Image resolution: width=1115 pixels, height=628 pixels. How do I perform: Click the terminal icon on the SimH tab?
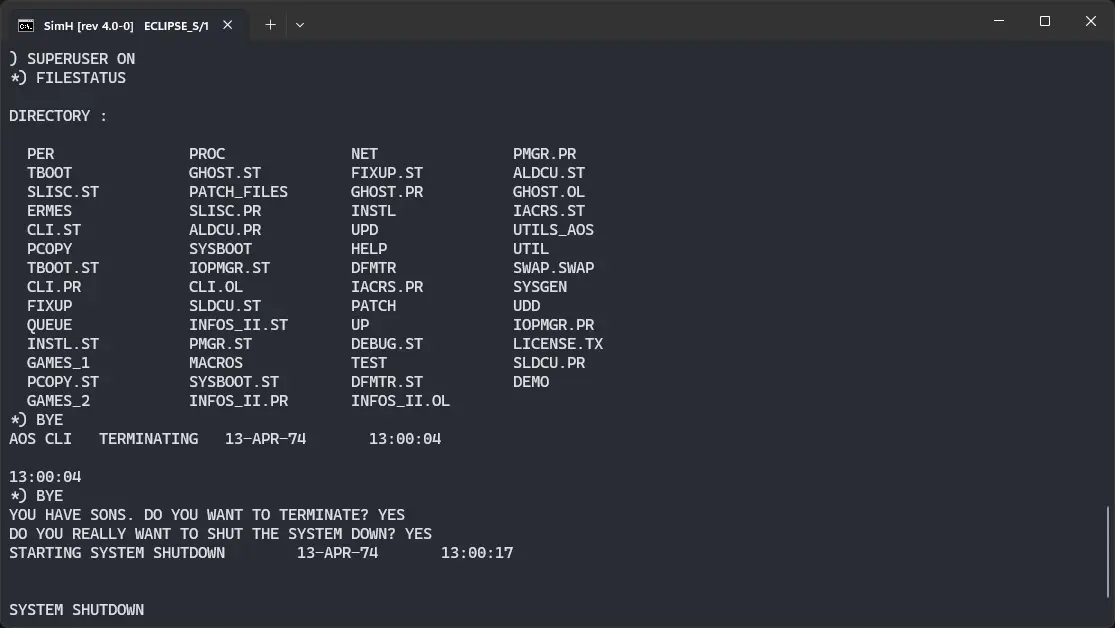tap(26, 26)
